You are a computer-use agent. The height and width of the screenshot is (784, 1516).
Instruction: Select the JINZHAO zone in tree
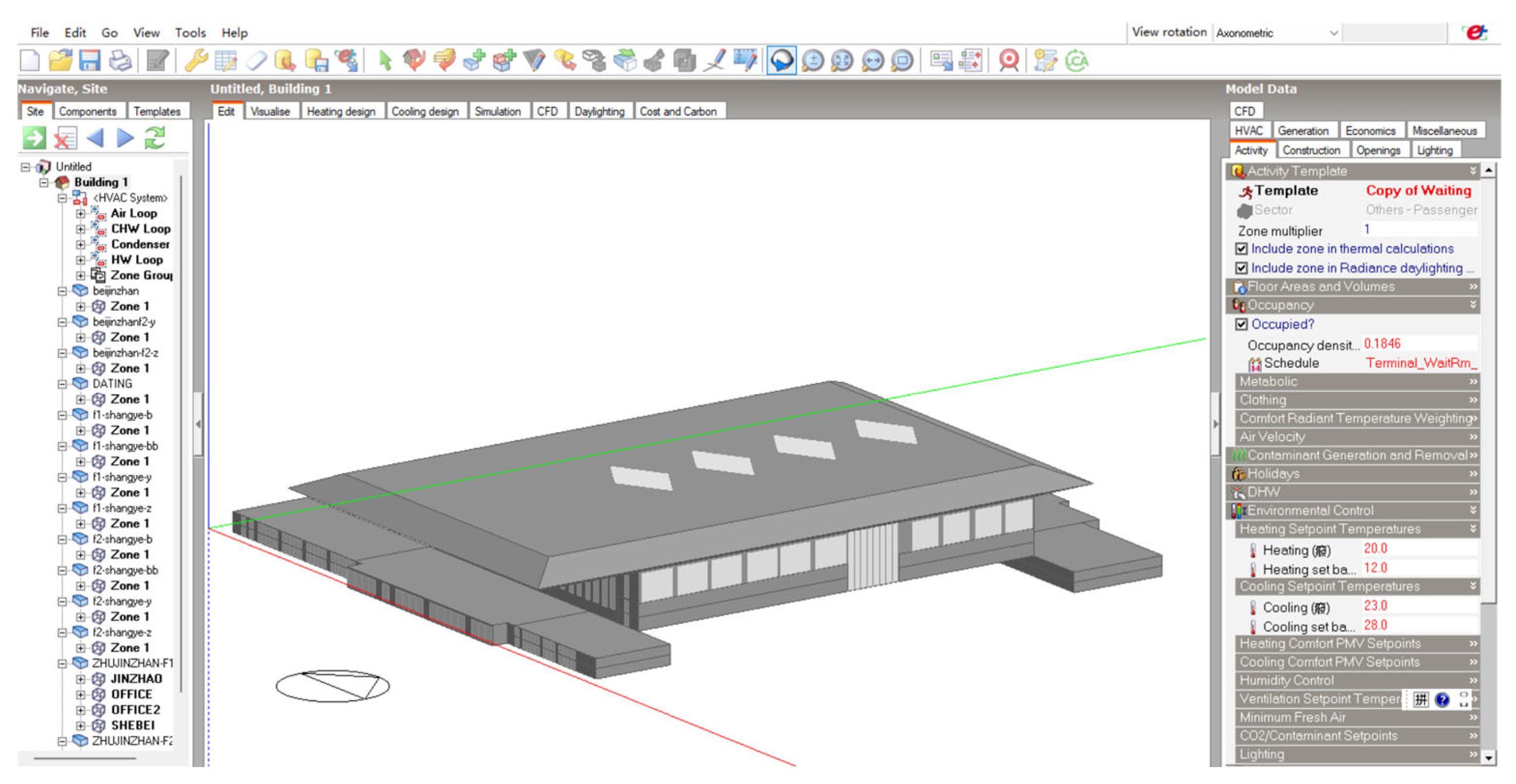[x=136, y=679]
